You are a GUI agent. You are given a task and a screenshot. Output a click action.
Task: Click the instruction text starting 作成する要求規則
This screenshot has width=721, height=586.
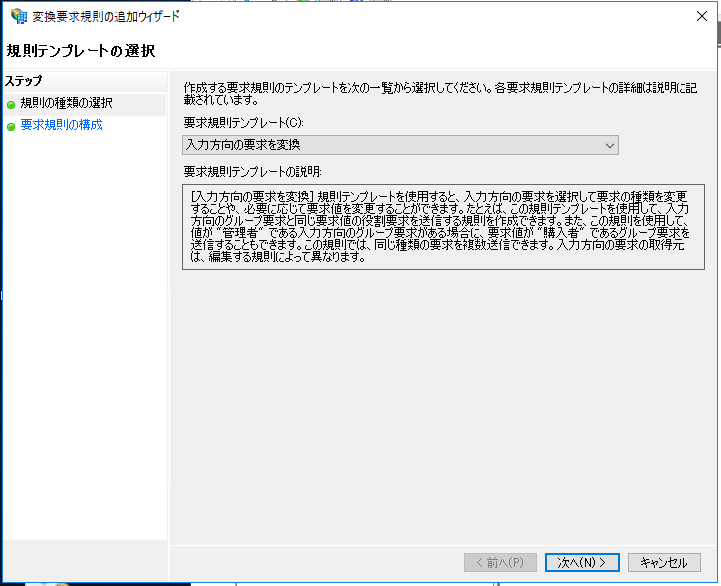click(x=440, y=93)
